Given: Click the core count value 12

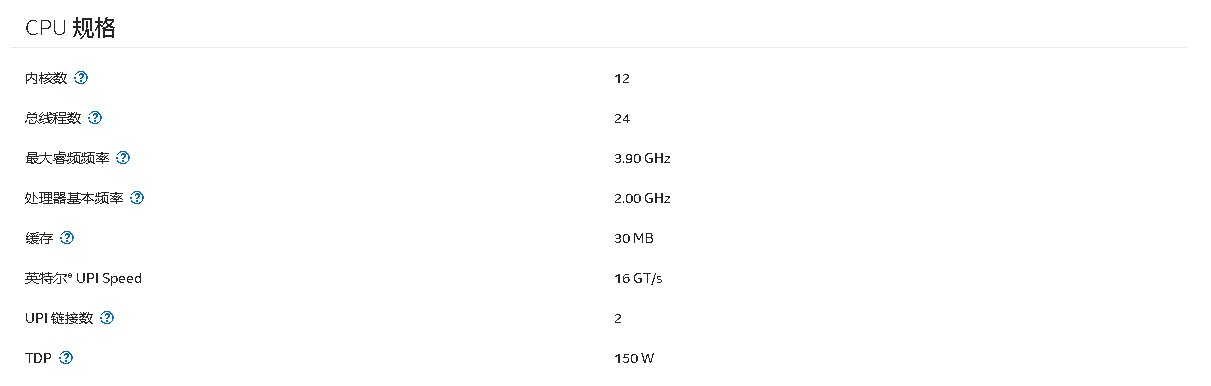Looking at the screenshot, I should pos(622,78).
